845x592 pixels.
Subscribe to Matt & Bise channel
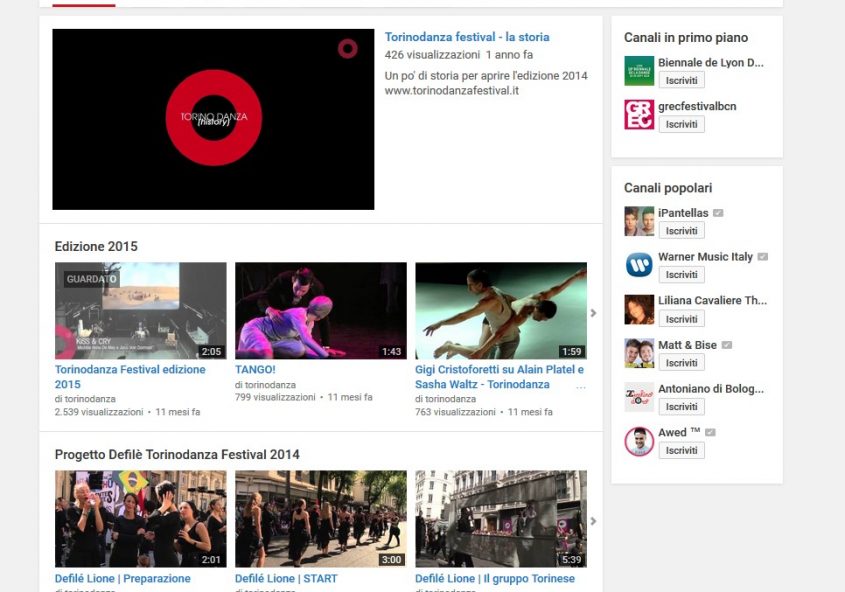click(x=681, y=363)
